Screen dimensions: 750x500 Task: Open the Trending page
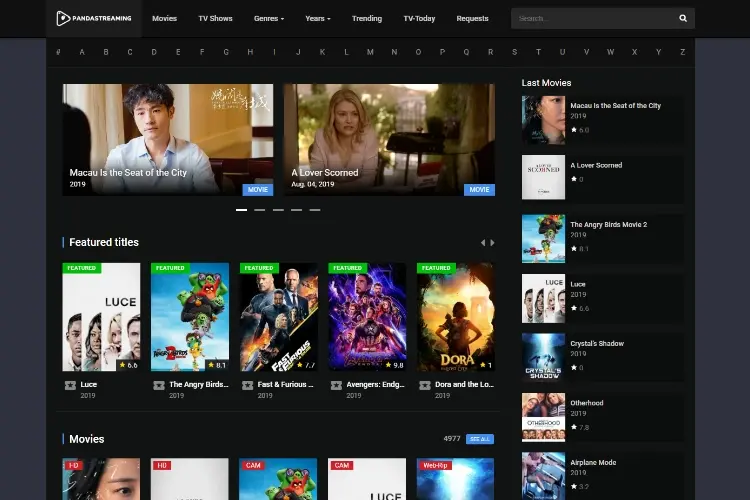click(x=367, y=18)
